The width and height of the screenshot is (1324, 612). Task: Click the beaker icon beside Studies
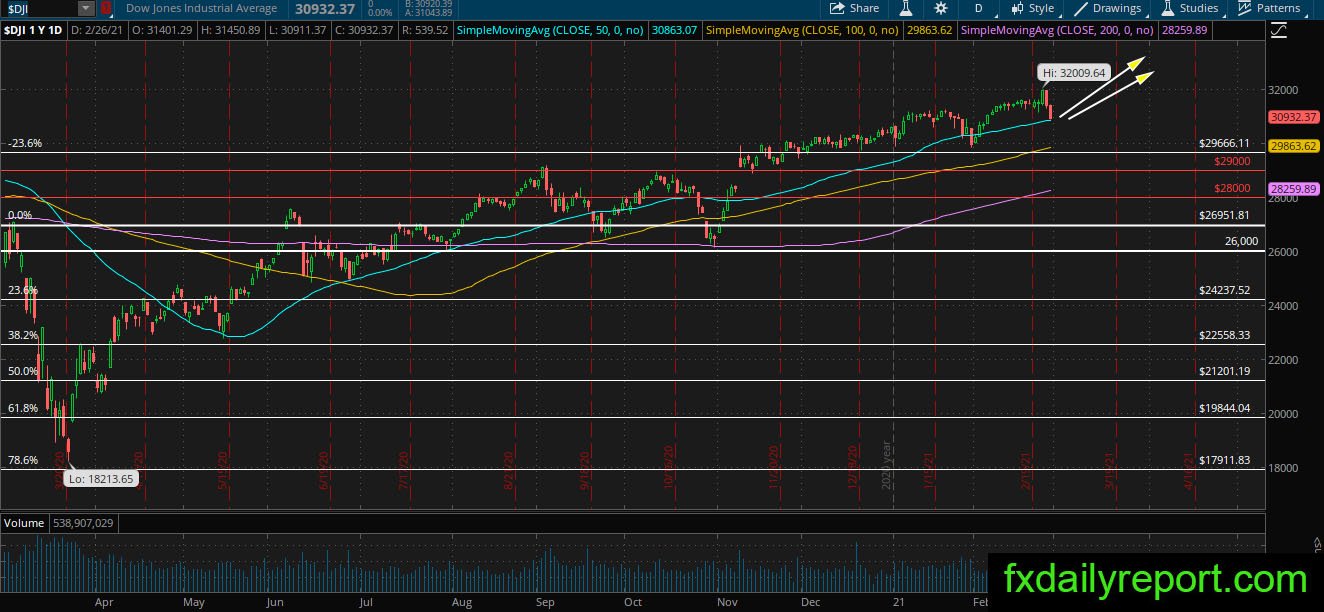point(1167,8)
